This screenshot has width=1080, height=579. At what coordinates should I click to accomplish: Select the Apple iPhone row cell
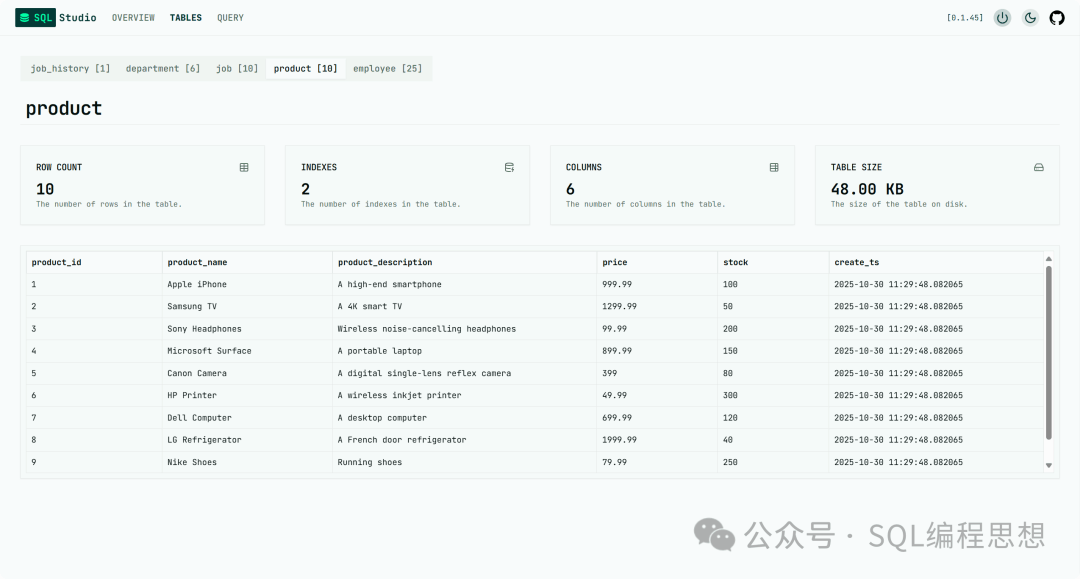tap(197, 285)
